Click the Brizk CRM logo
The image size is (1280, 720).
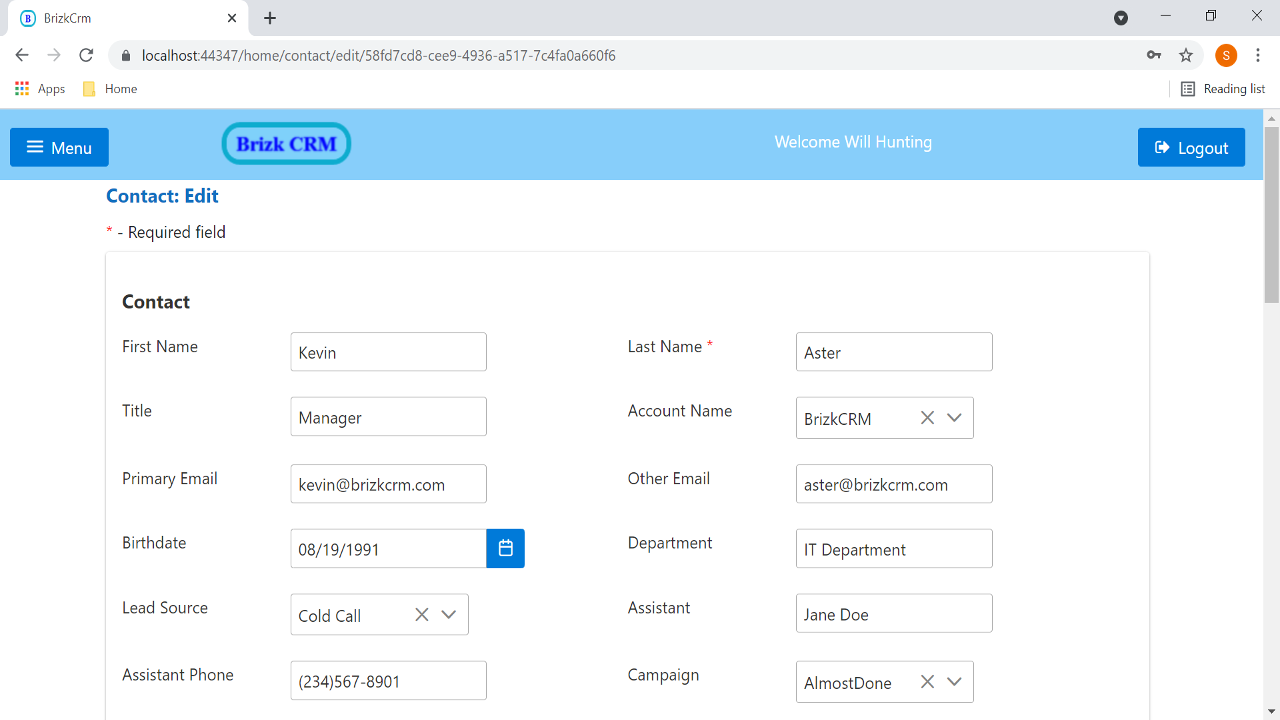point(287,144)
